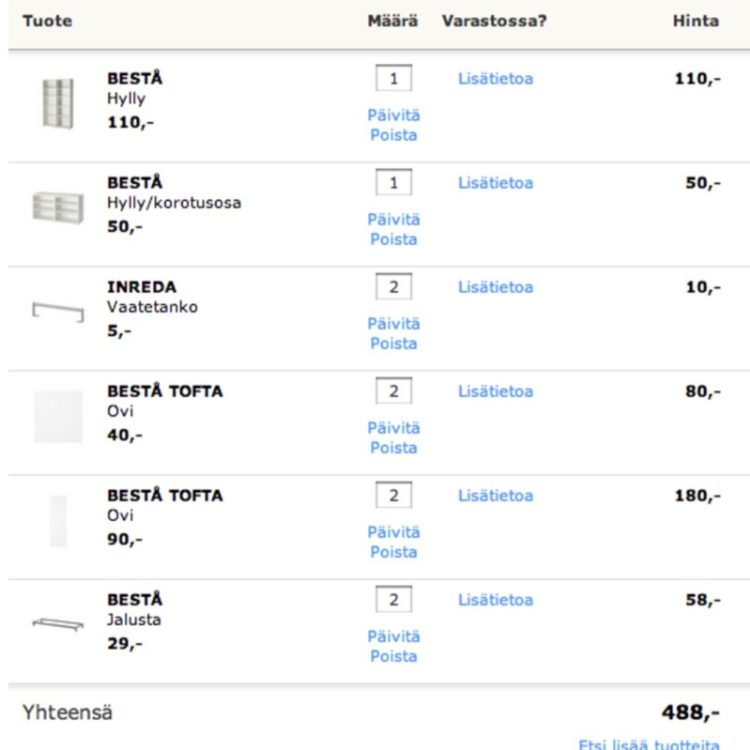The height and width of the screenshot is (750, 750).
Task: Click Päivitä for BESTÅ Hylly row
Action: tap(394, 115)
